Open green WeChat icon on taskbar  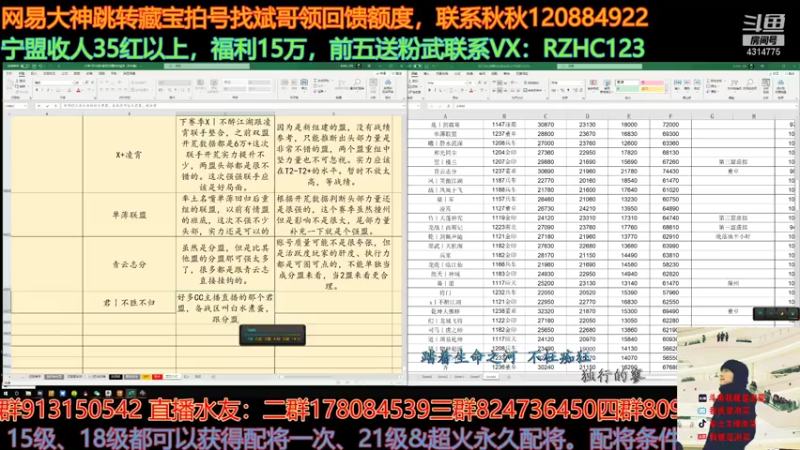tap(97, 393)
